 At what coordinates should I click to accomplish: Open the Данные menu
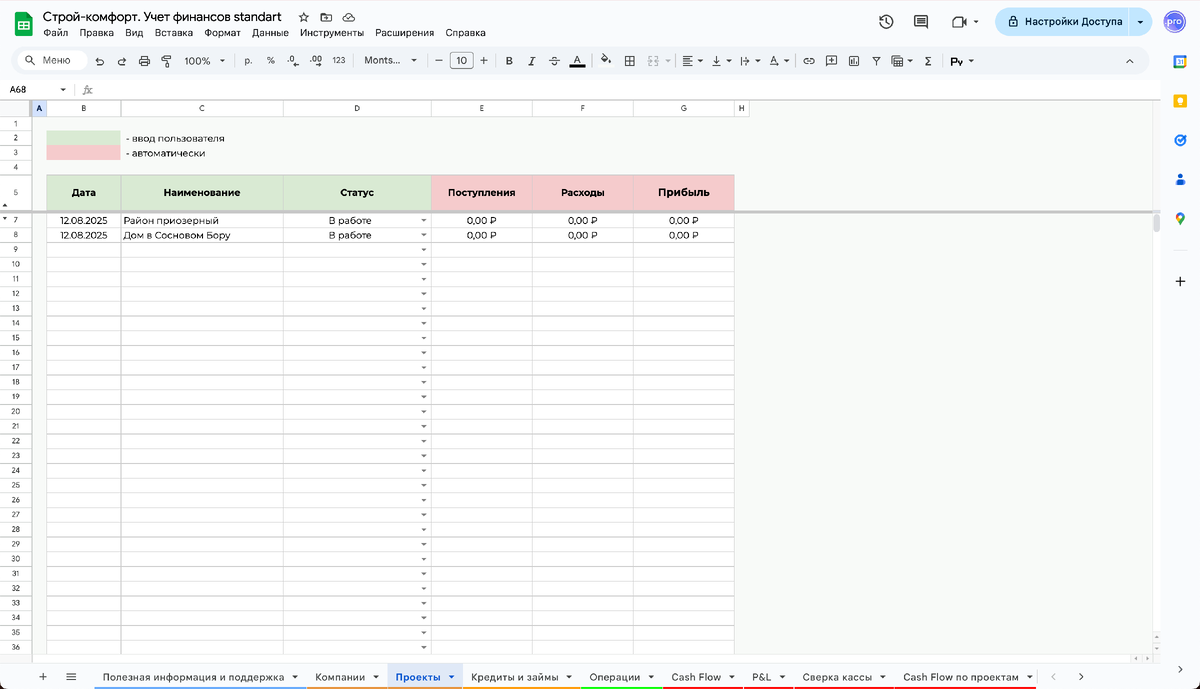270,33
